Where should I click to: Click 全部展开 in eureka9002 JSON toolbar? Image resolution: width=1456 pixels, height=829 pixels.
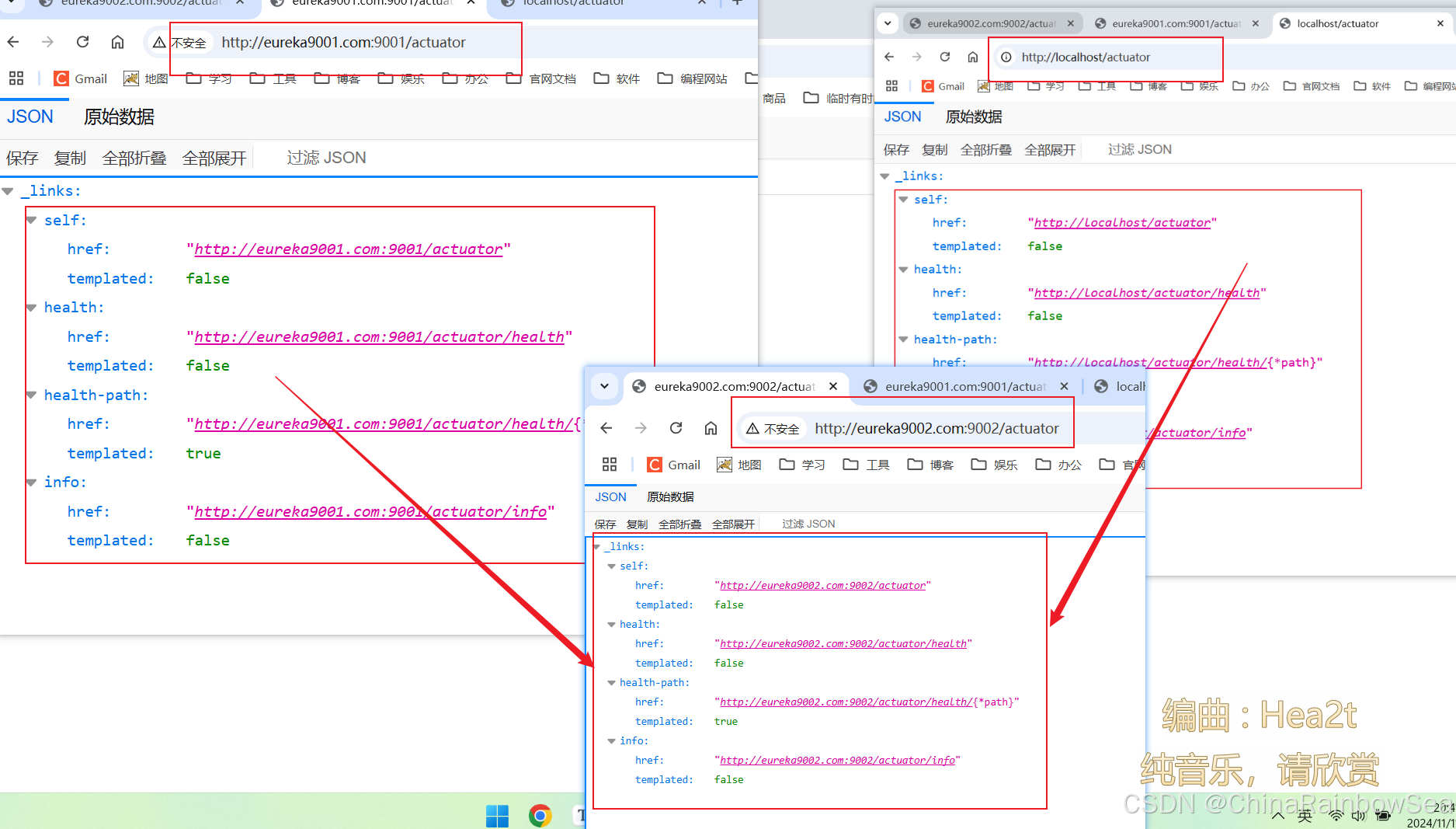pyautogui.click(x=733, y=524)
